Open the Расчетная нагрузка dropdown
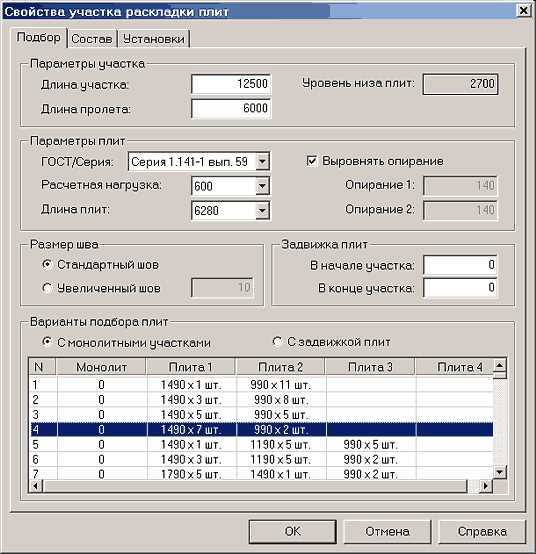 coord(262,186)
